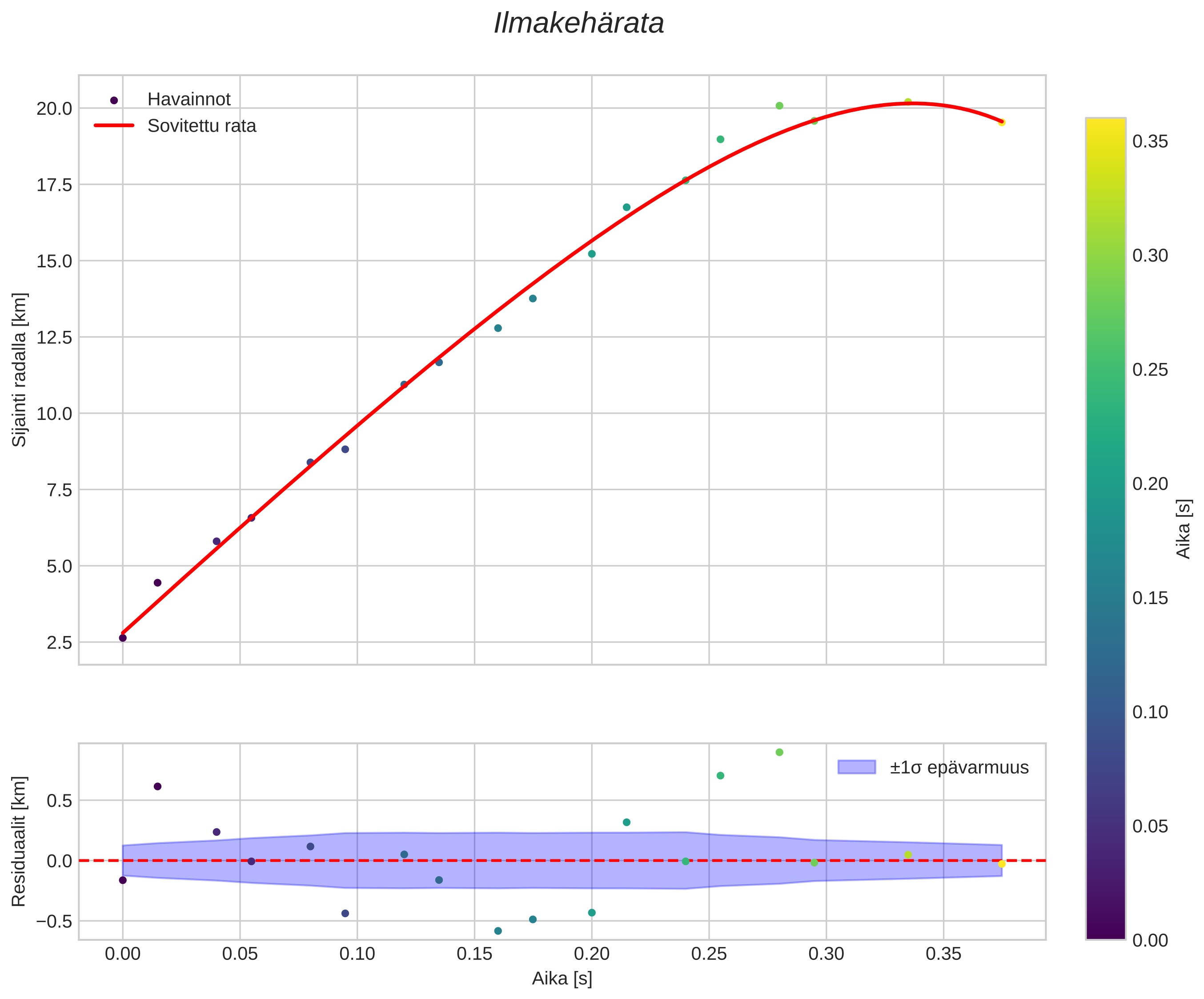This screenshot has height=999, width=1204.
Task: Click the 'Residuaalit [km]' axis label
Action: click(20, 841)
